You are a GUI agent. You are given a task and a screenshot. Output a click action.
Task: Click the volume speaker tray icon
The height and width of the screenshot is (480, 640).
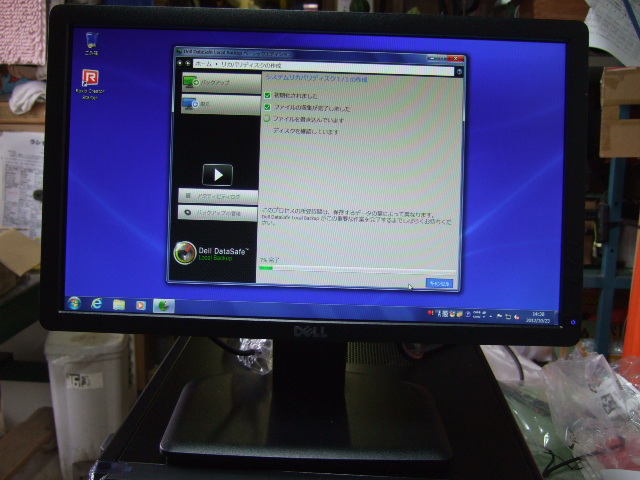(517, 317)
